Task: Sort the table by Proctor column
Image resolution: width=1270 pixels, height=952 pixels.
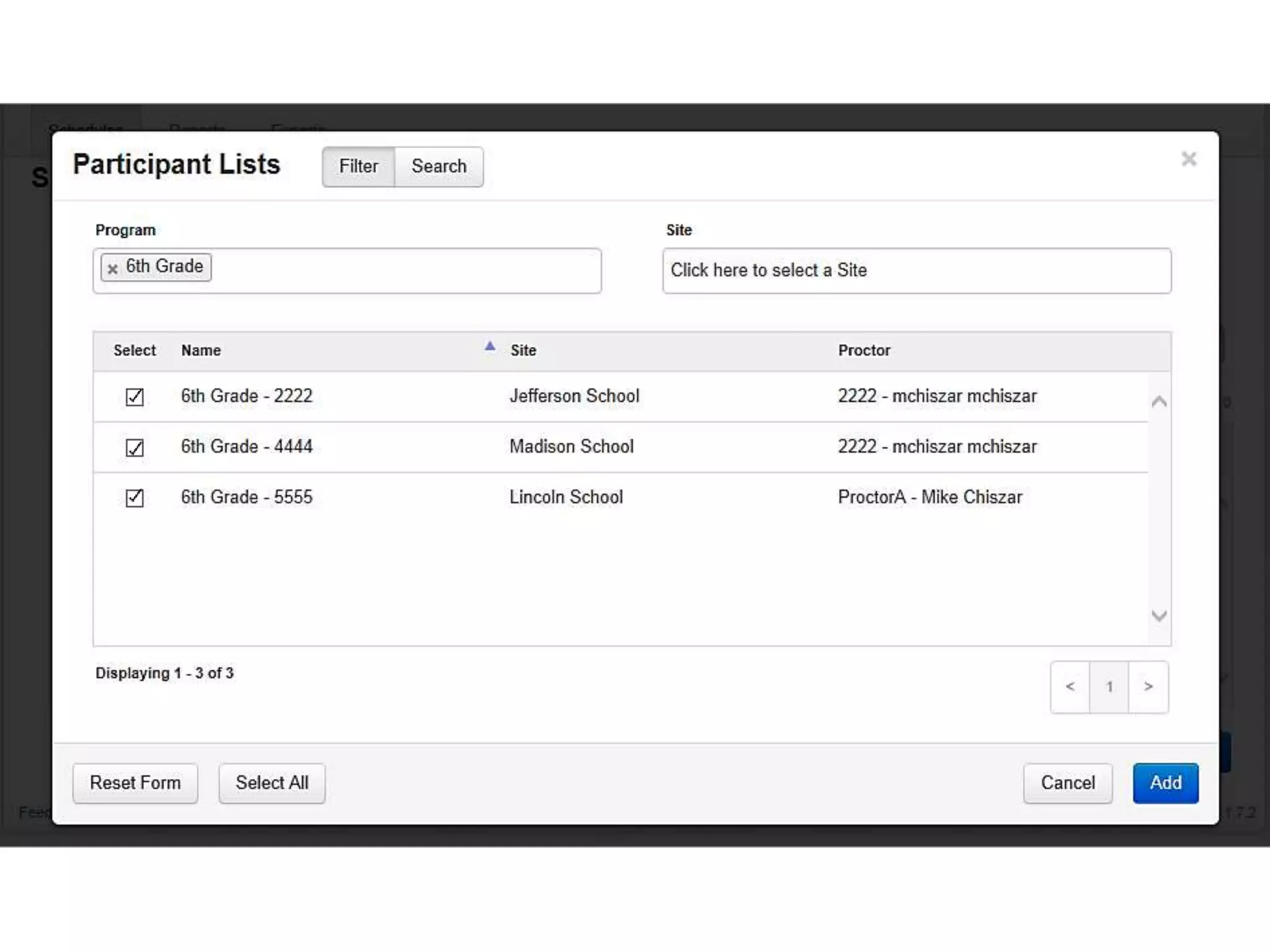Action: click(864, 351)
